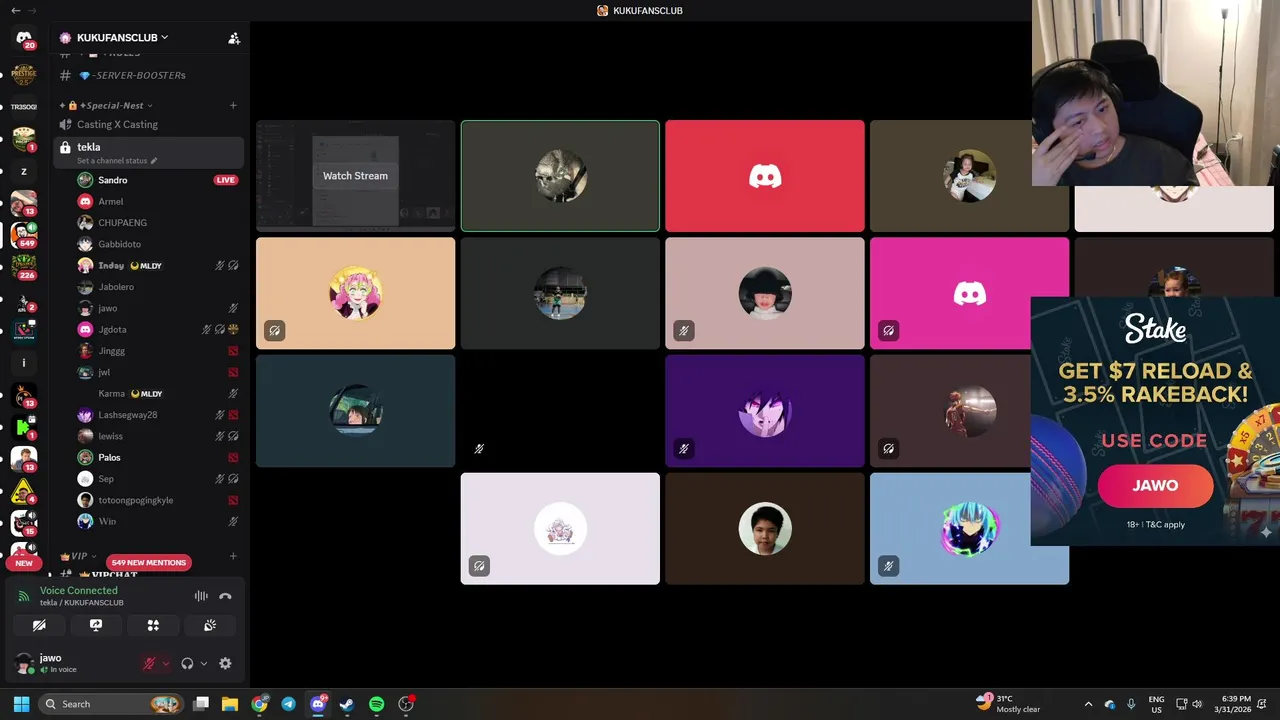Open the Activities launcher icon
1280x720 pixels.
tap(153, 625)
